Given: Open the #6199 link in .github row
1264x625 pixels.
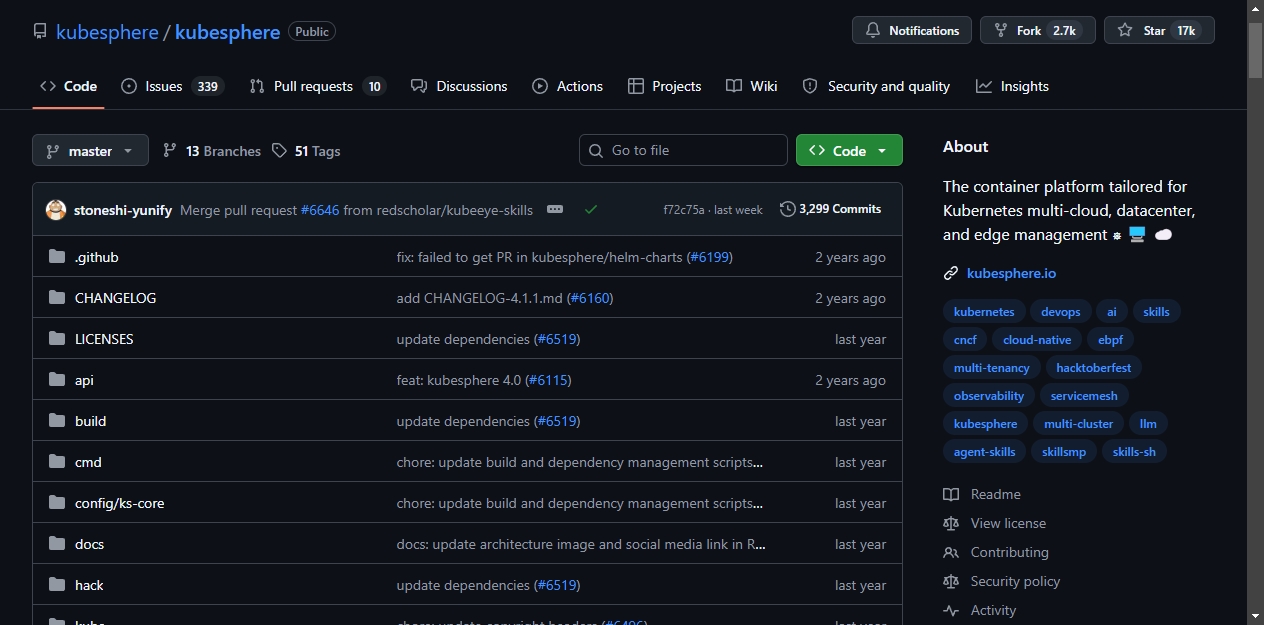Looking at the screenshot, I should [x=710, y=257].
